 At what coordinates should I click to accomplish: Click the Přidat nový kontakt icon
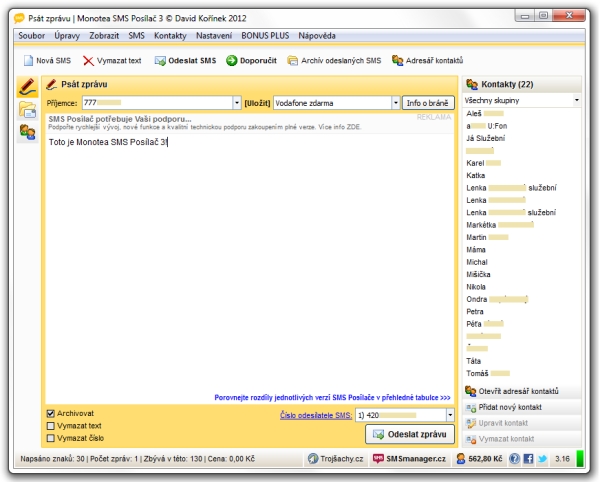(x=470, y=407)
